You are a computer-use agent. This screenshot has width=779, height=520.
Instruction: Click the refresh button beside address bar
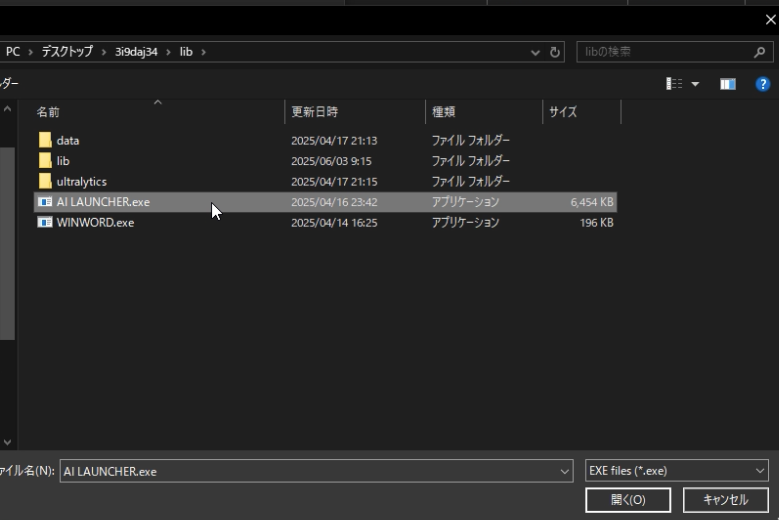556,52
